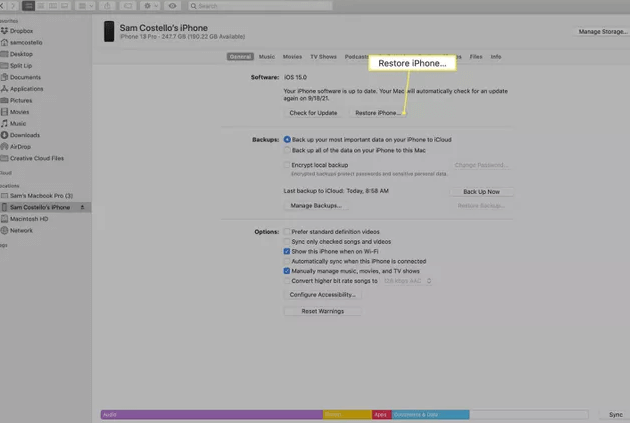Click the Configure Accessibility button

tap(323, 295)
